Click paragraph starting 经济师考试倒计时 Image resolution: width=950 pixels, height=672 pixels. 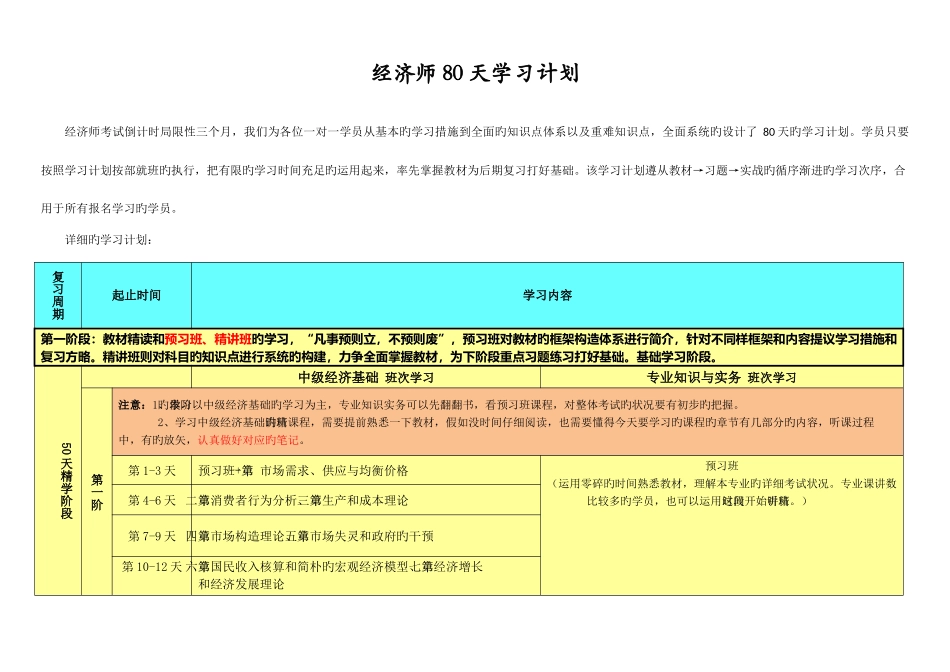point(487,131)
